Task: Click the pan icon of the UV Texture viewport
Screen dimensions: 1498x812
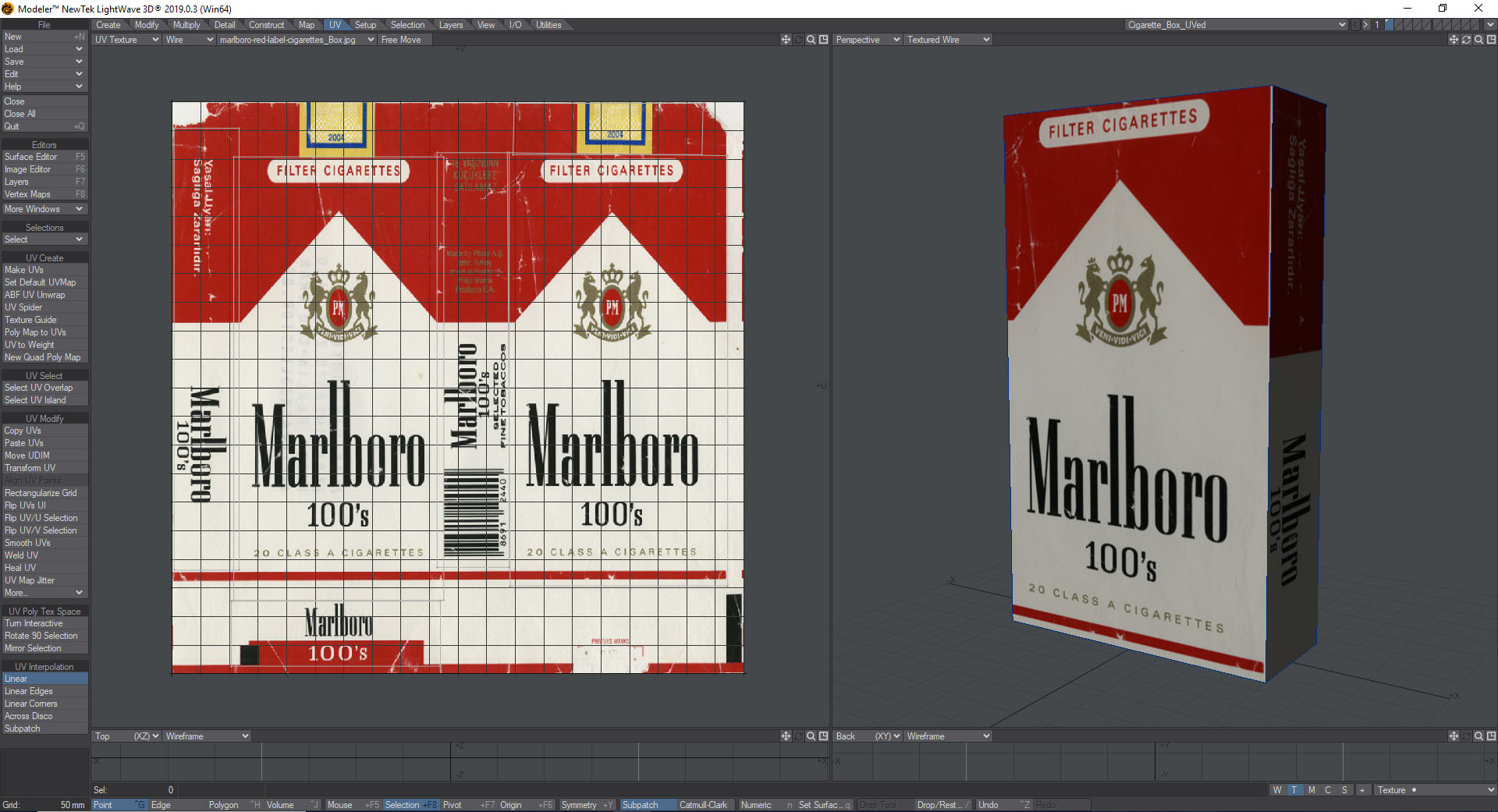Action: (786, 40)
